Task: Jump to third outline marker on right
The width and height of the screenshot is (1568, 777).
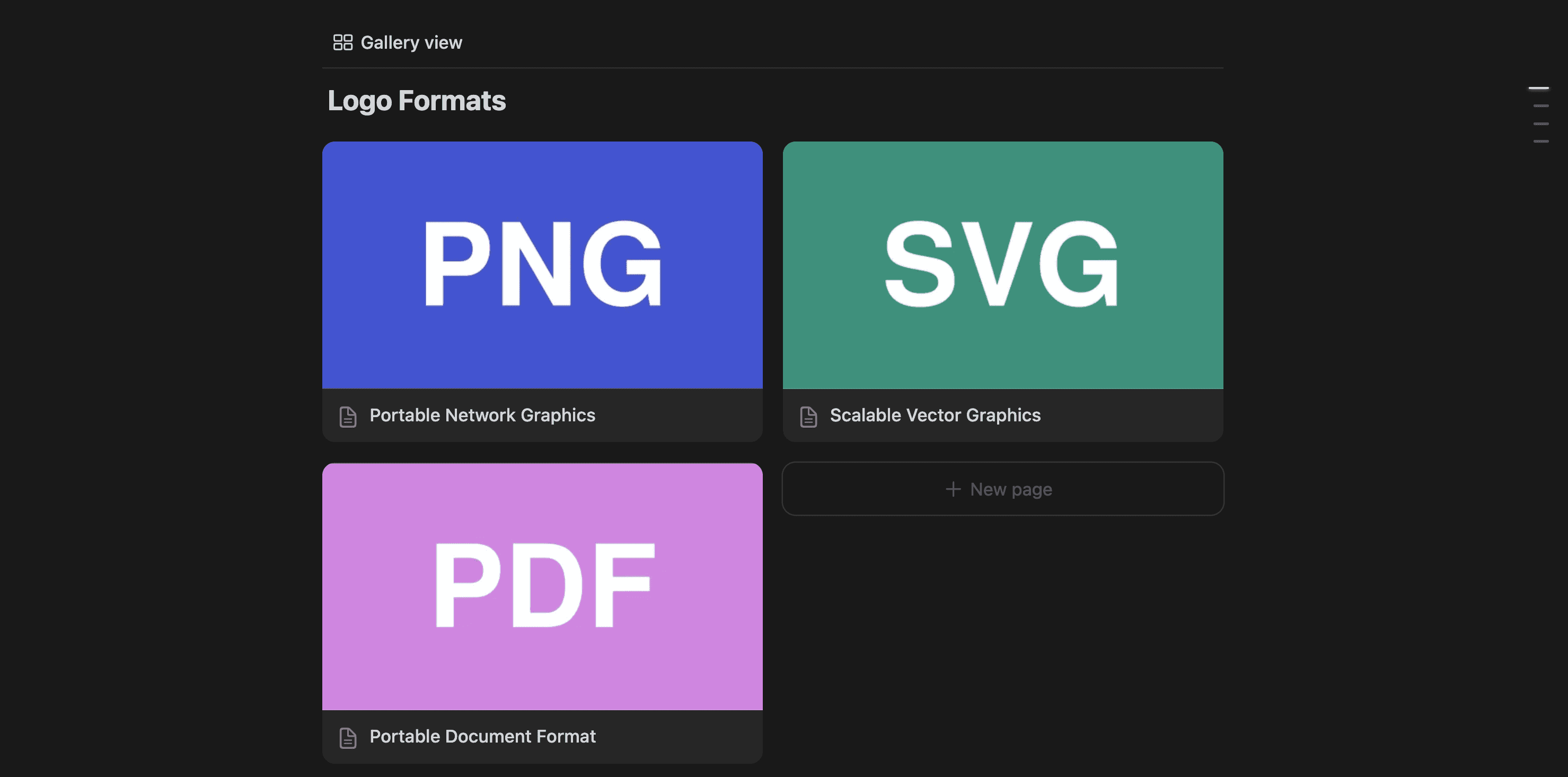Action: coord(1540,123)
